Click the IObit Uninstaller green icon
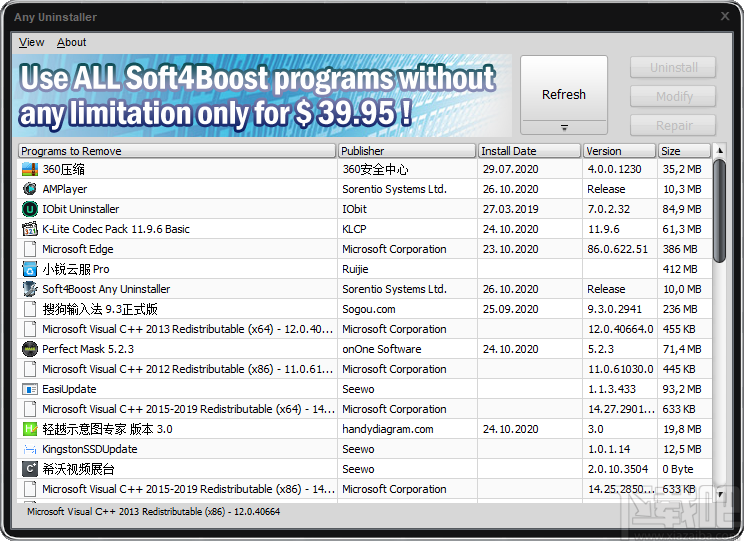The width and height of the screenshot is (744, 541). [30, 209]
